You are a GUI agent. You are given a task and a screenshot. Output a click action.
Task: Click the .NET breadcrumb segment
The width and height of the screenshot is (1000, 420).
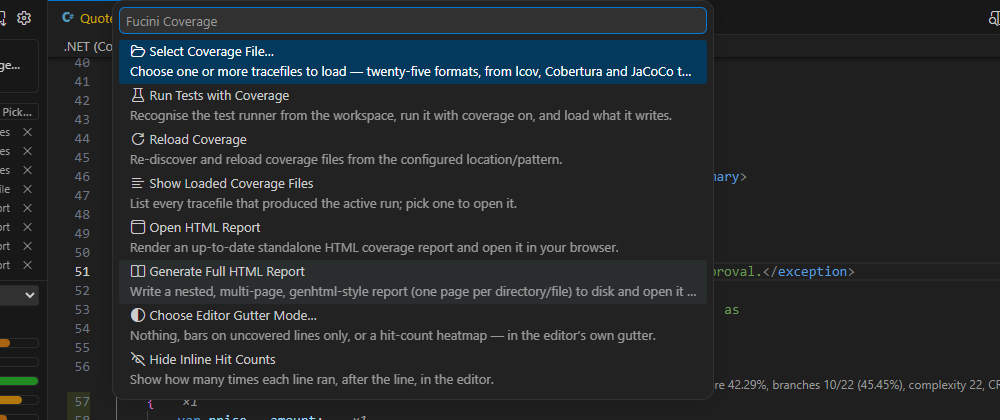pyautogui.click(x=88, y=47)
